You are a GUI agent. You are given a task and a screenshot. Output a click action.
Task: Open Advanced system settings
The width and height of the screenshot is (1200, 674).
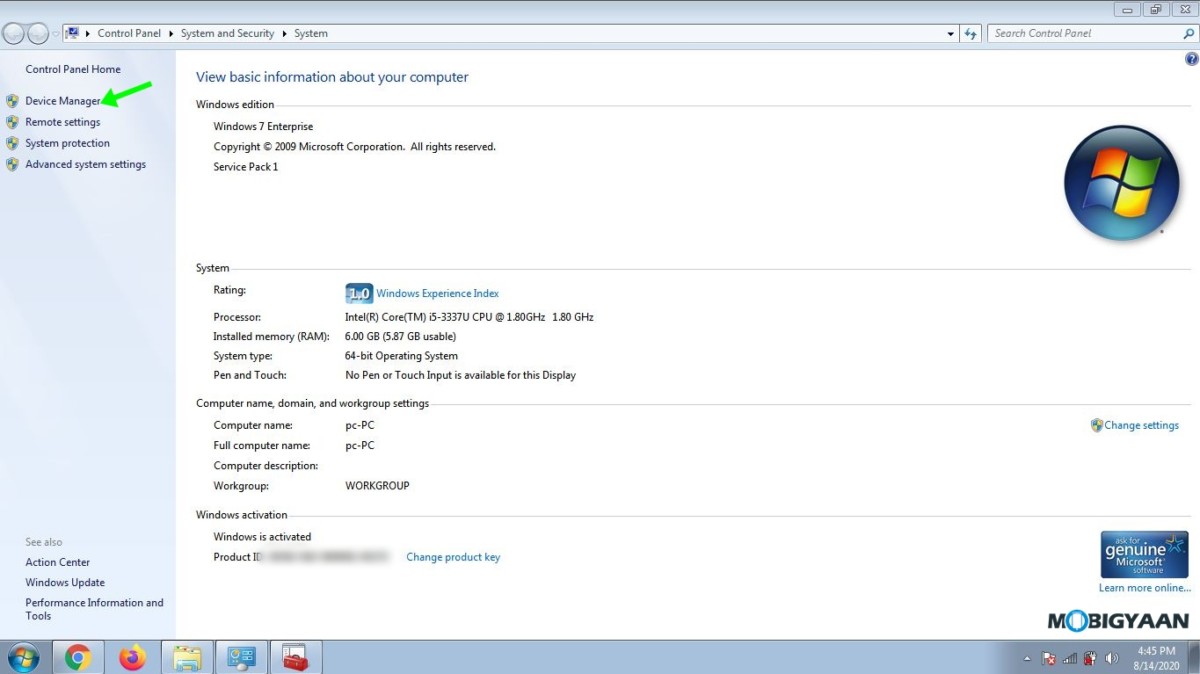click(86, 164)
